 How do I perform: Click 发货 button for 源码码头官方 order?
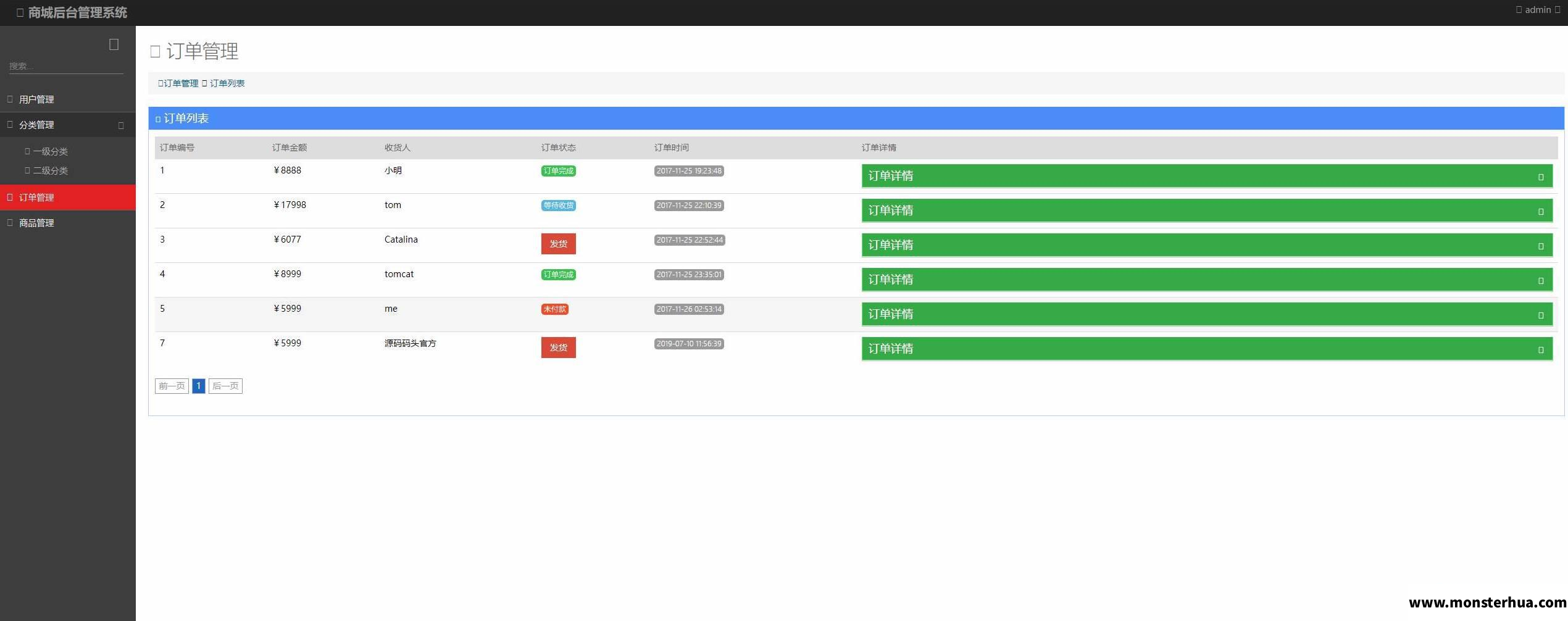click(x=558, y=348)
